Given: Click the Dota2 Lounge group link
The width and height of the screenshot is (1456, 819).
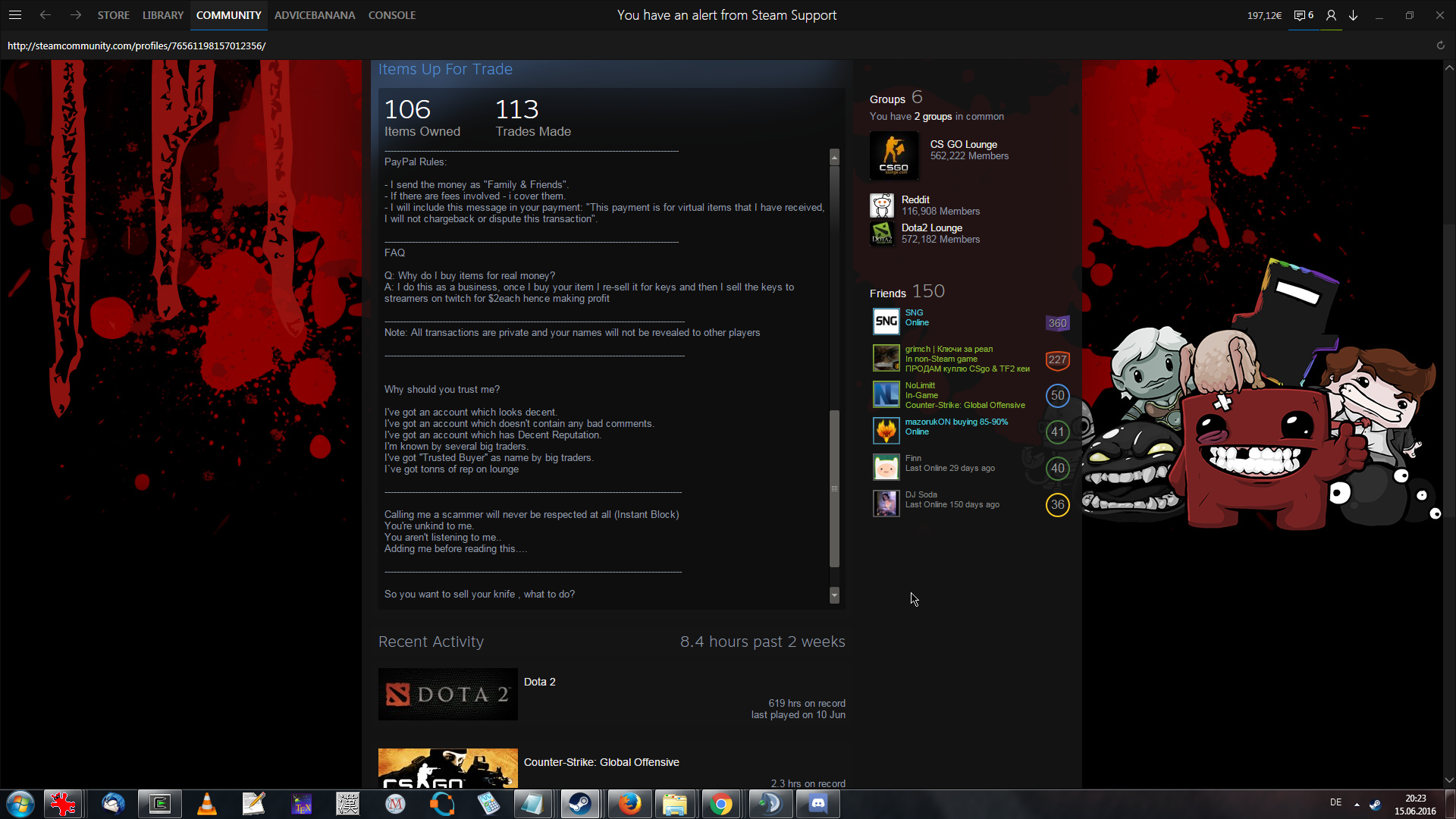Looking at the screenshot, I should point(931,227).
